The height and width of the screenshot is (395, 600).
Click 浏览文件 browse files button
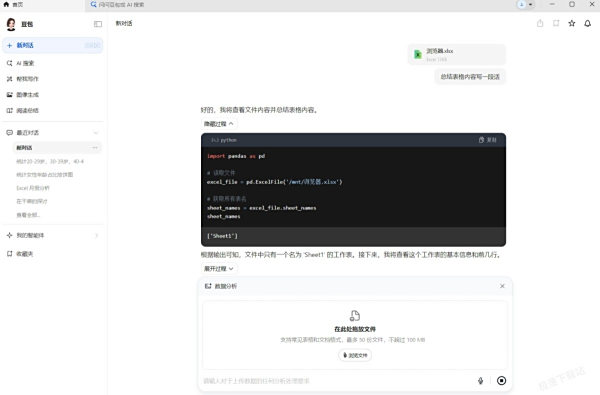pyautogui.click(x=355, y=355)
